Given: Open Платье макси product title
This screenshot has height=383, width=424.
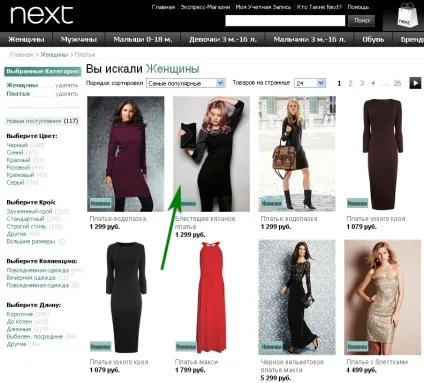Looking at the screenshot, I should pos(196,362).
